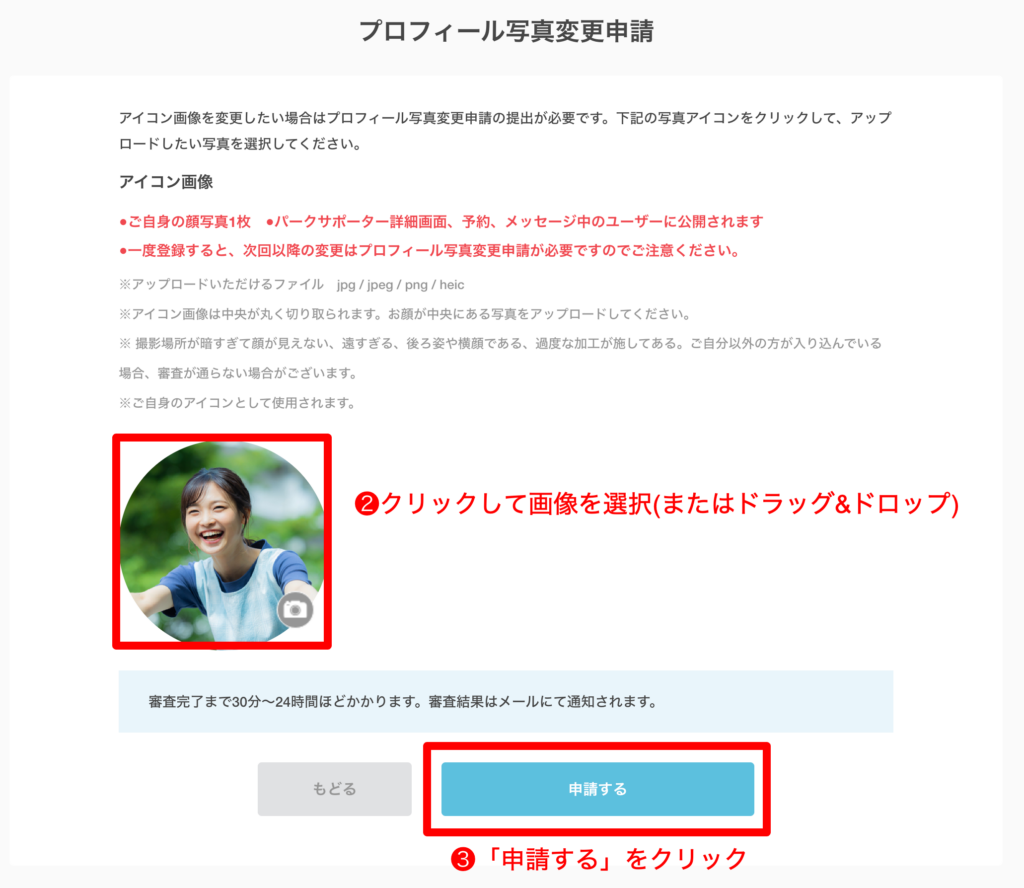Click the note ご自身のアイコンとして使用されます
Screen dimensions: 1024x888
pyautogui.click(x=237, y=403)
